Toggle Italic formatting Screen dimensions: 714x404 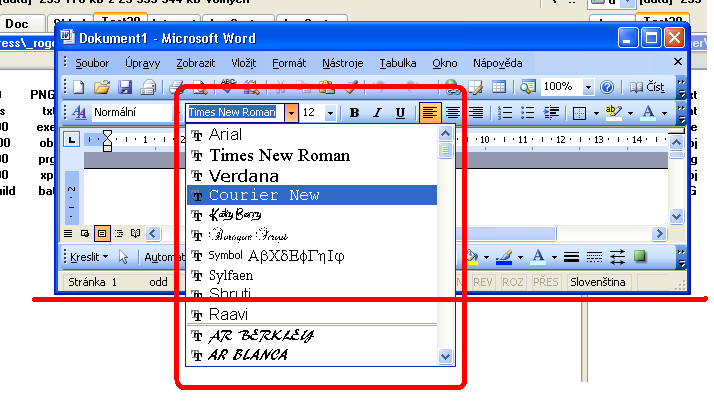[x=377, y=113]
